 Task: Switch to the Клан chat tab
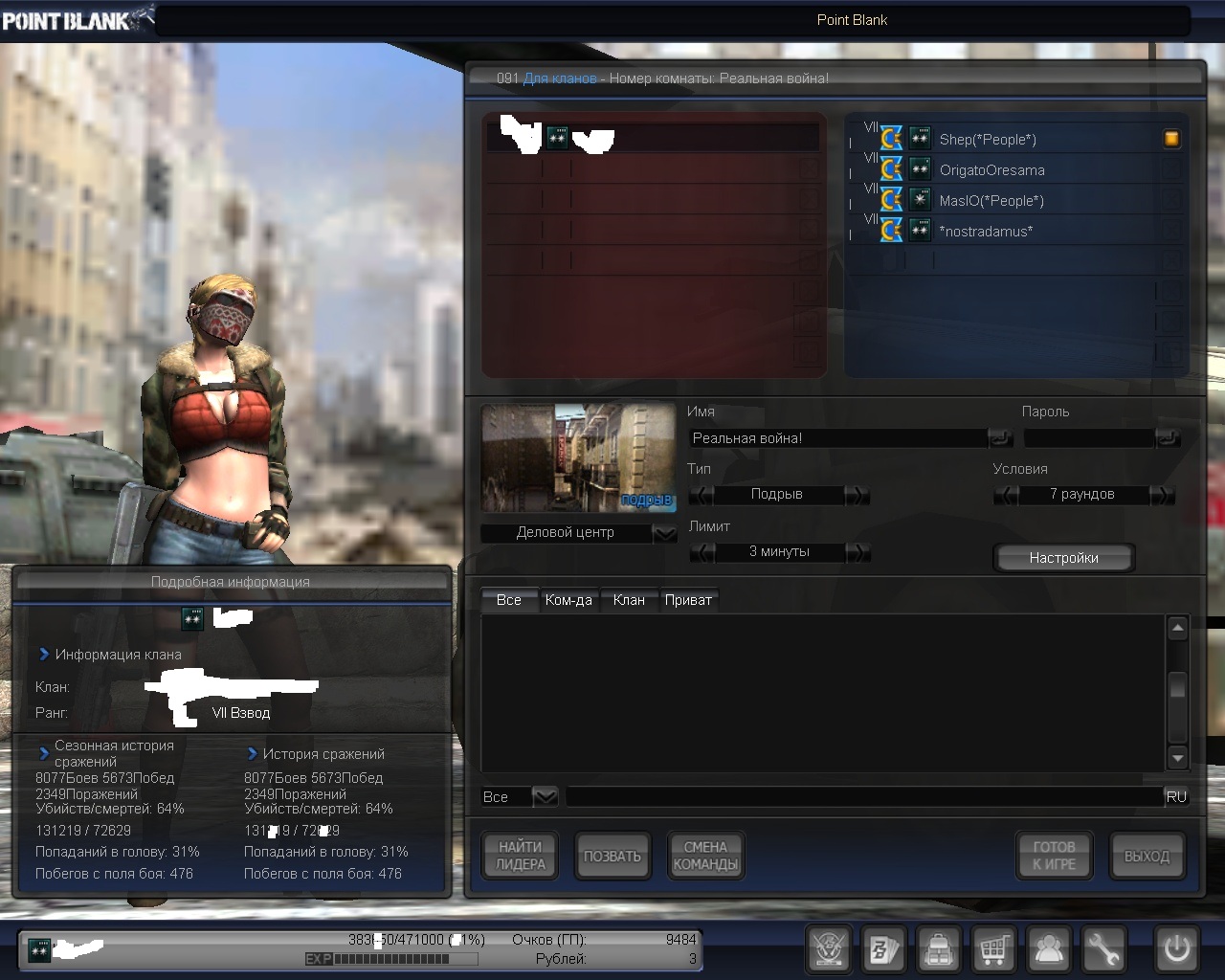pos(629,600)
